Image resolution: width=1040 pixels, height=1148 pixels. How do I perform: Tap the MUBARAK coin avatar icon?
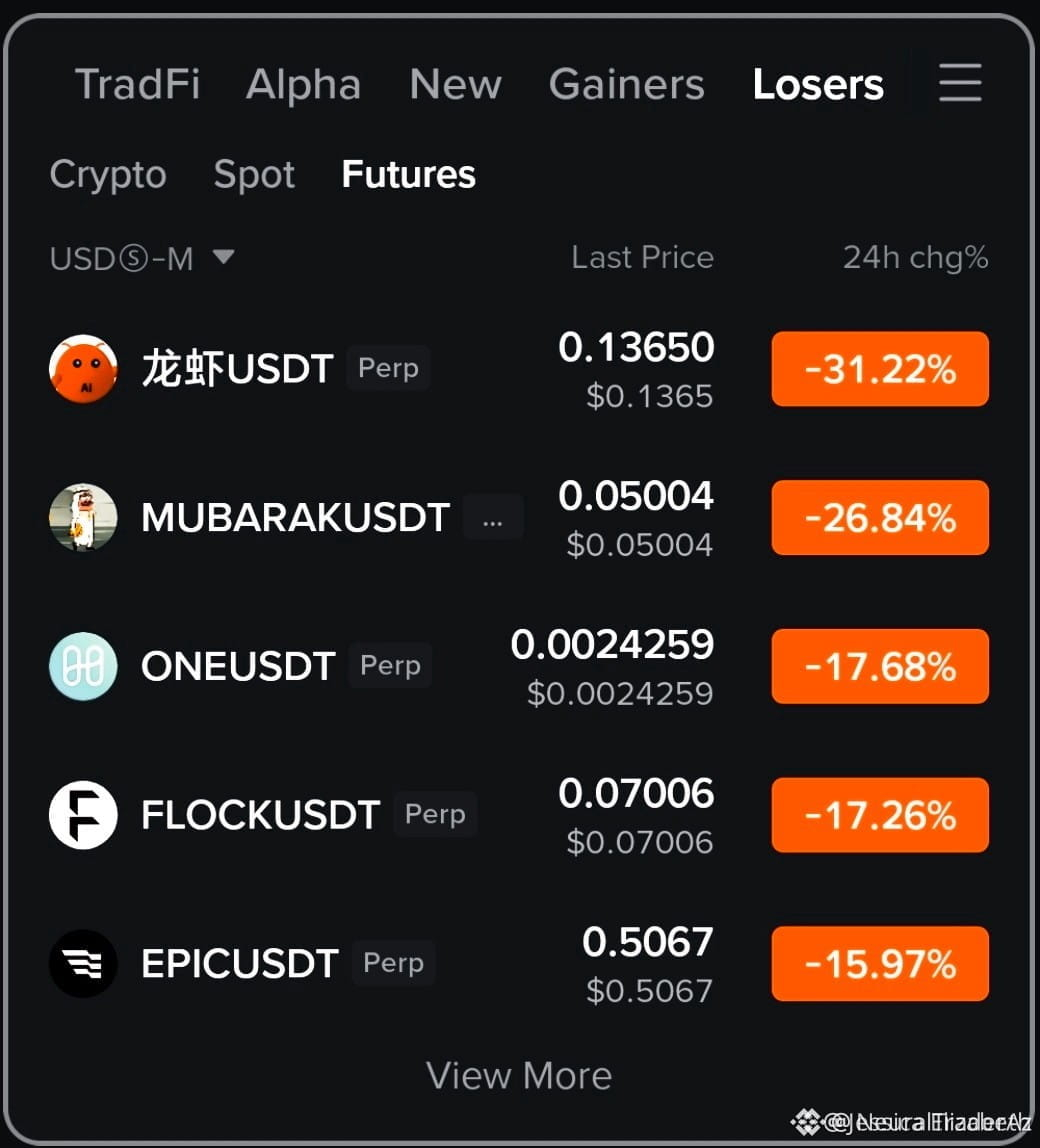[83, 518]
